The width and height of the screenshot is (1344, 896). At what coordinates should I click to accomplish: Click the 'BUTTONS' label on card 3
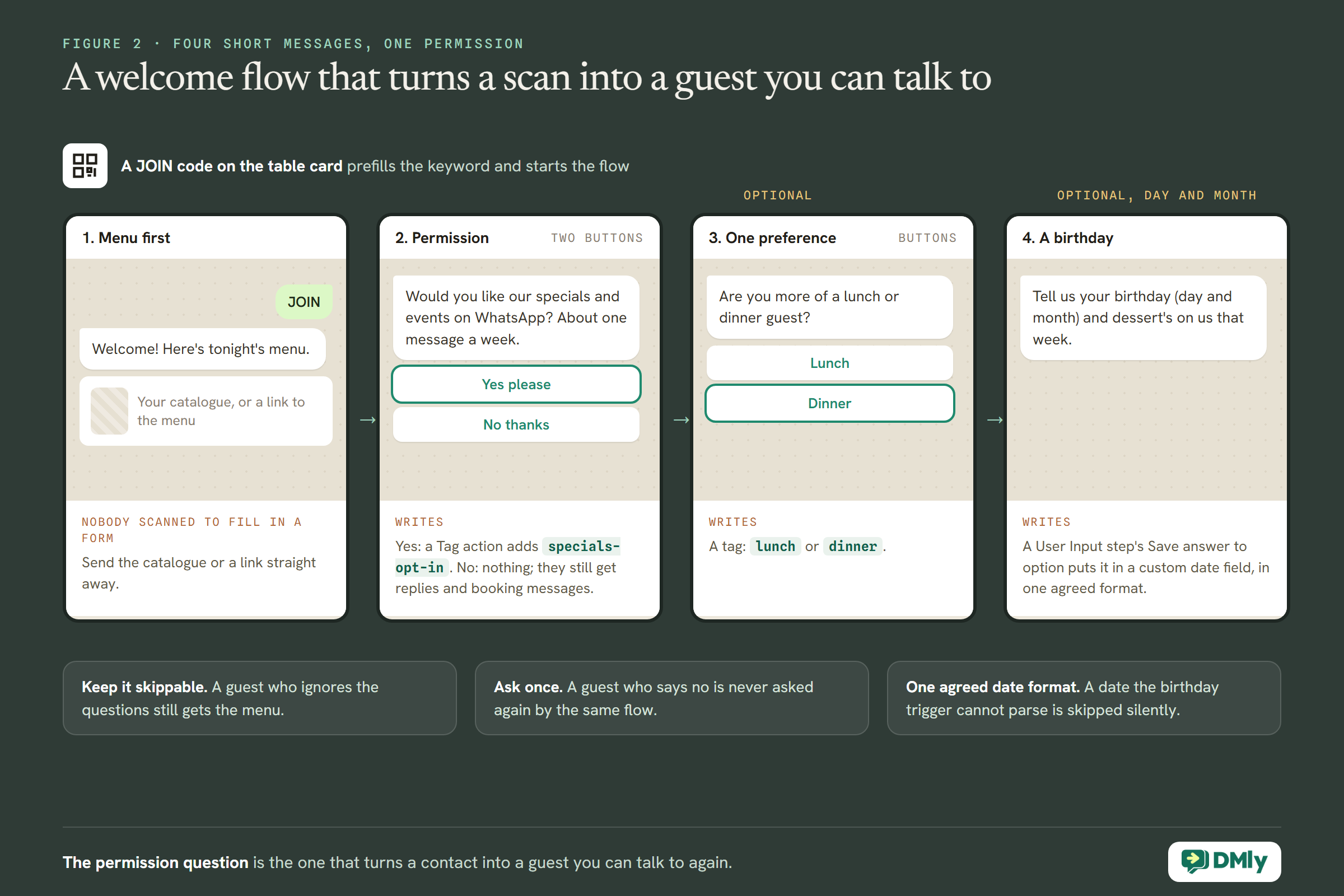click(927, 237)
